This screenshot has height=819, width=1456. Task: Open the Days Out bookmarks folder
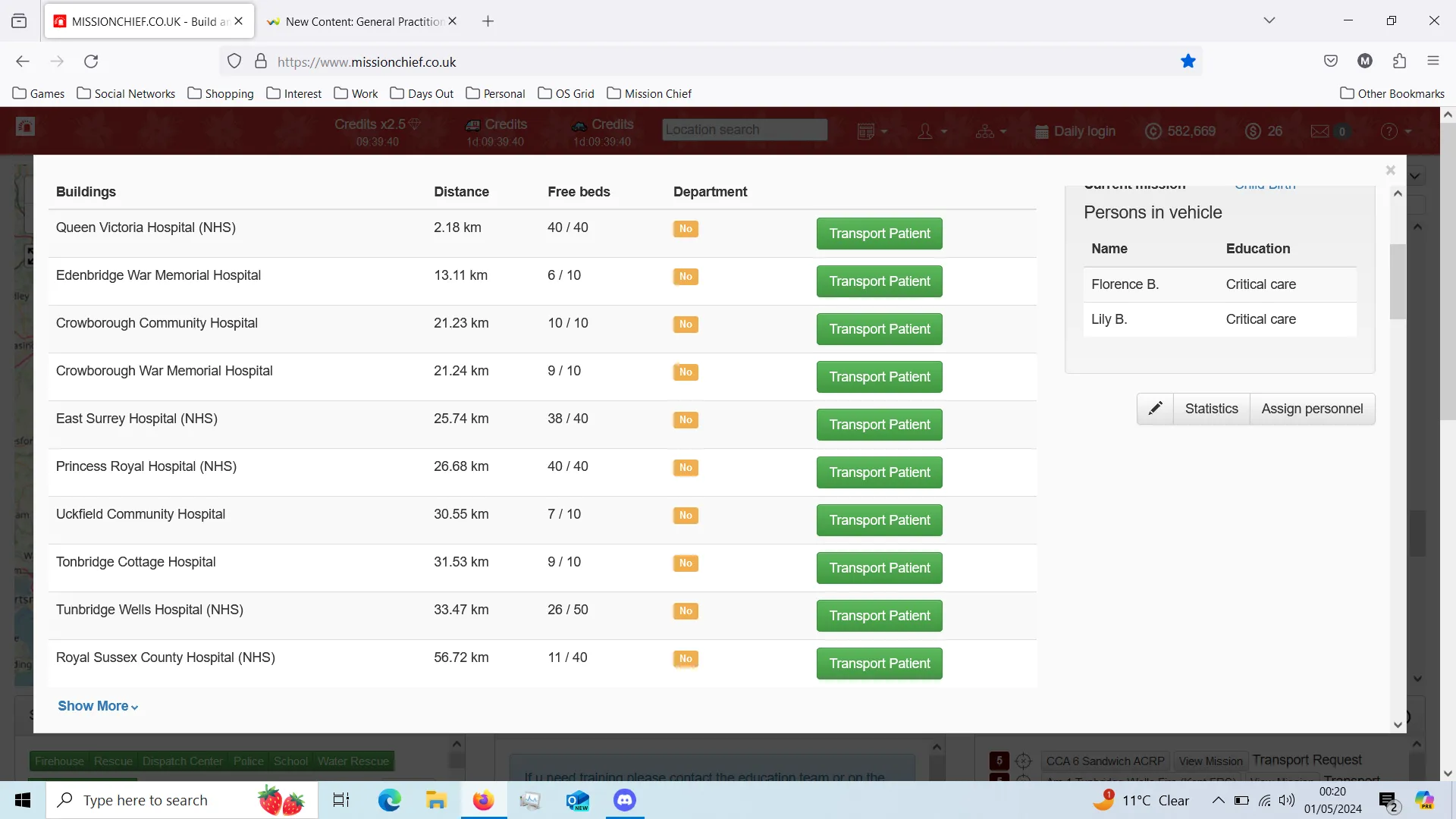pyautogui.click(x=422, y=94)
